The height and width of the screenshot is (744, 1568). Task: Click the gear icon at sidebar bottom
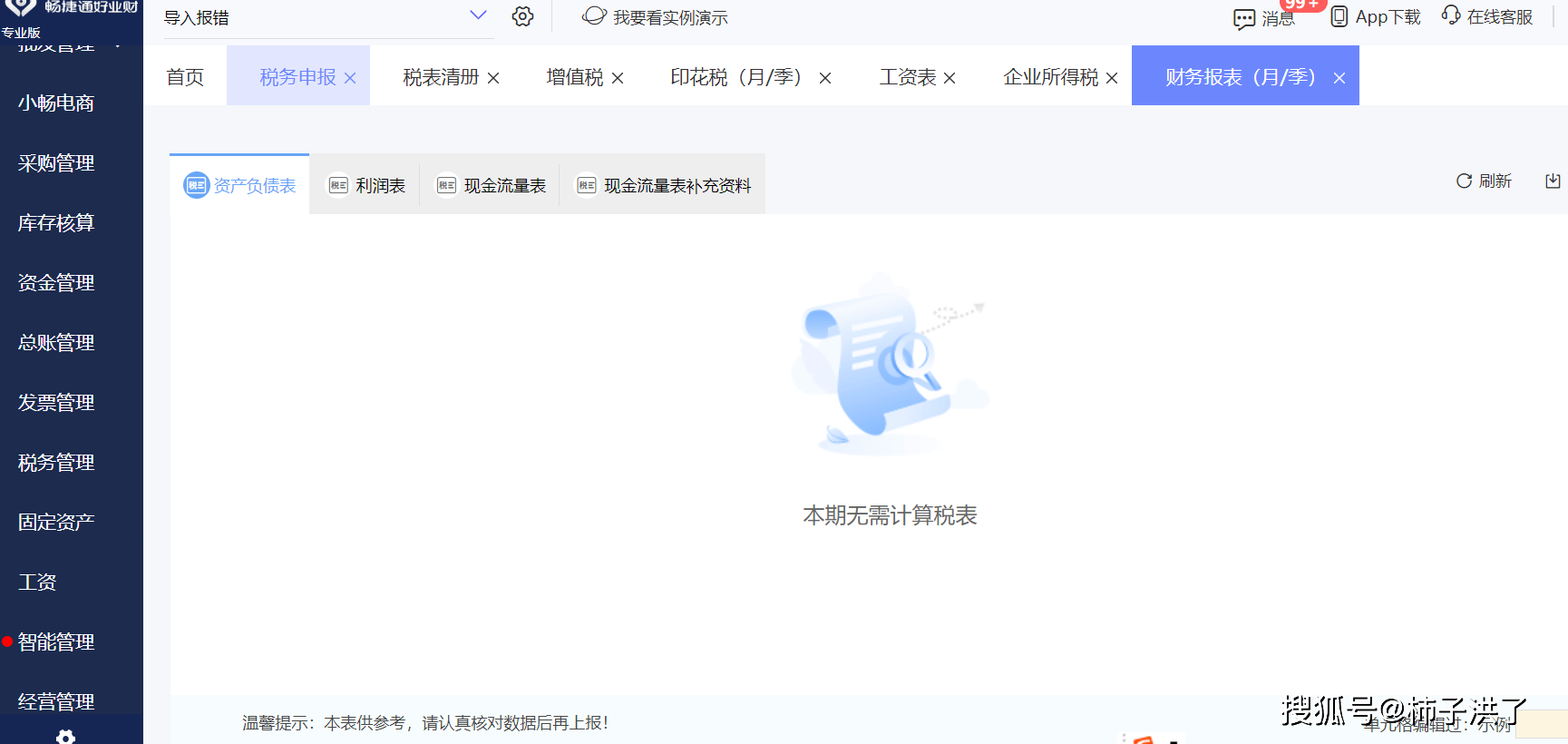65,737
